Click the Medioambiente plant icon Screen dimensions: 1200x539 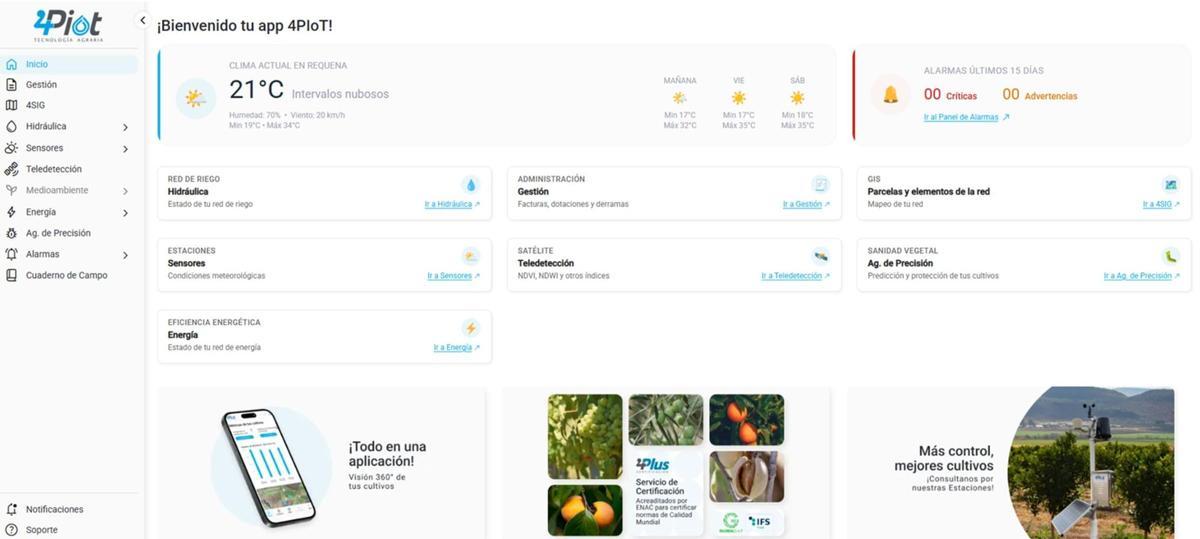tap(11, 190)
